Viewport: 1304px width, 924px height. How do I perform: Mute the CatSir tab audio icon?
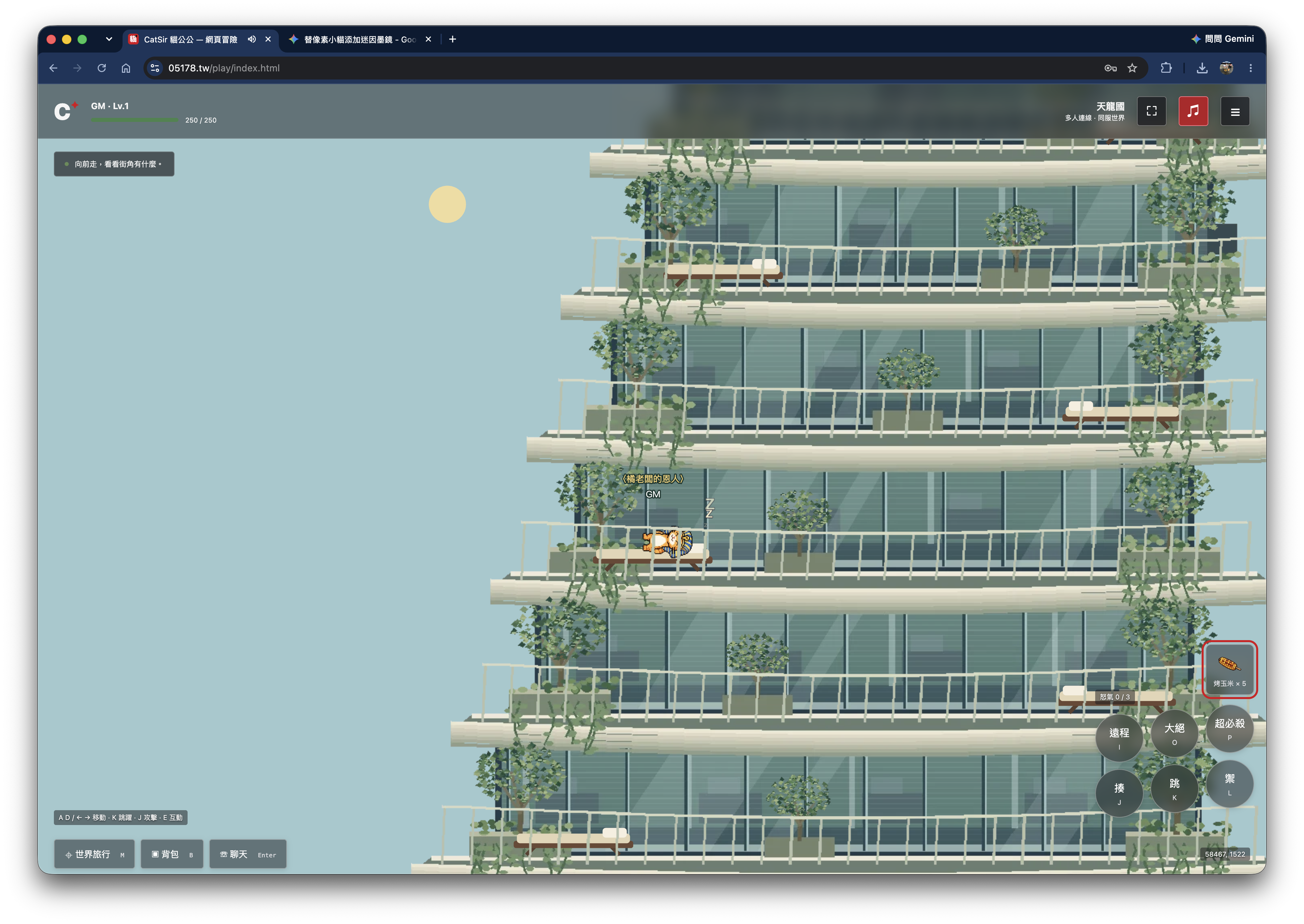coord(252,39)
